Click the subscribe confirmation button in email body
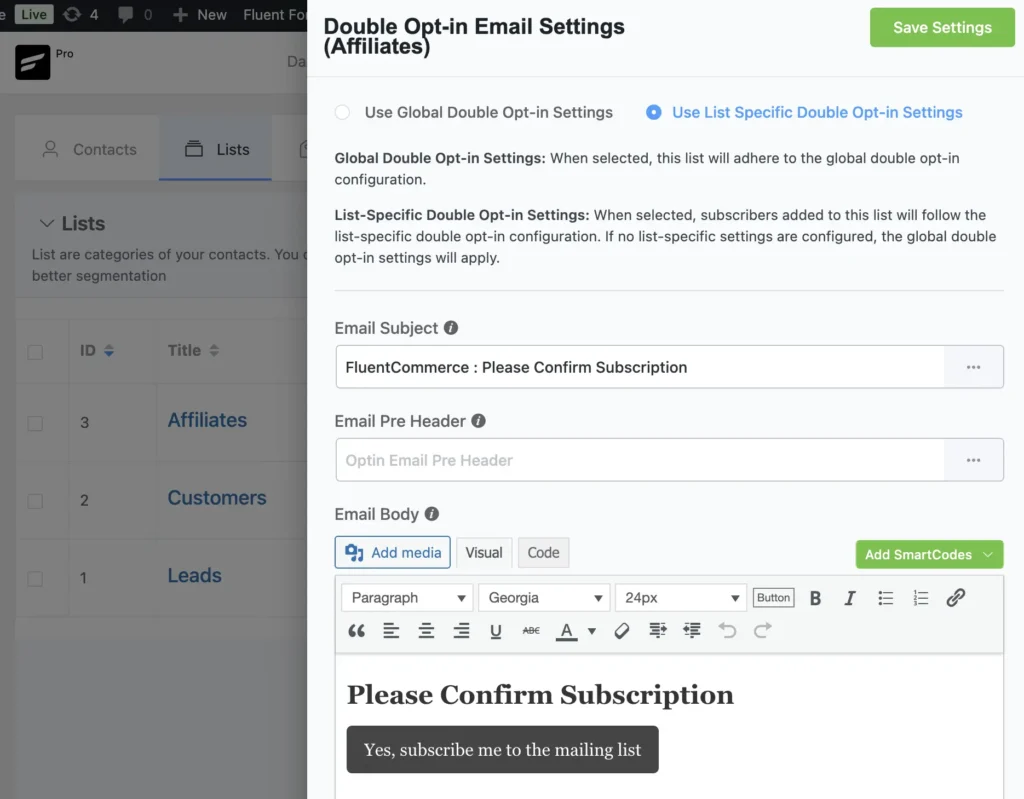Screen dimensions: 1024x799 tap(502, 749)
